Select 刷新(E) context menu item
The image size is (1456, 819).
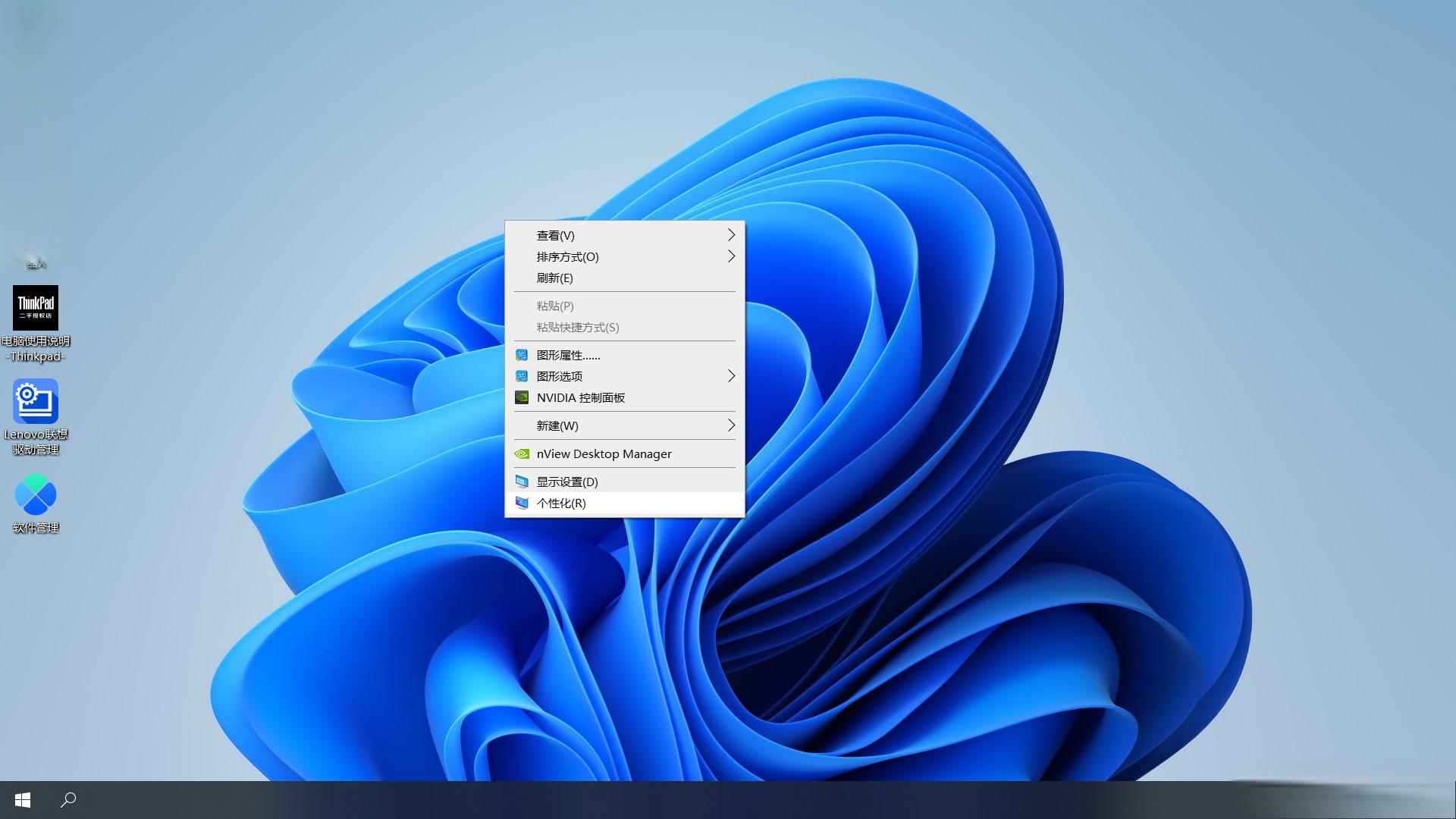[x=556, y=278]
